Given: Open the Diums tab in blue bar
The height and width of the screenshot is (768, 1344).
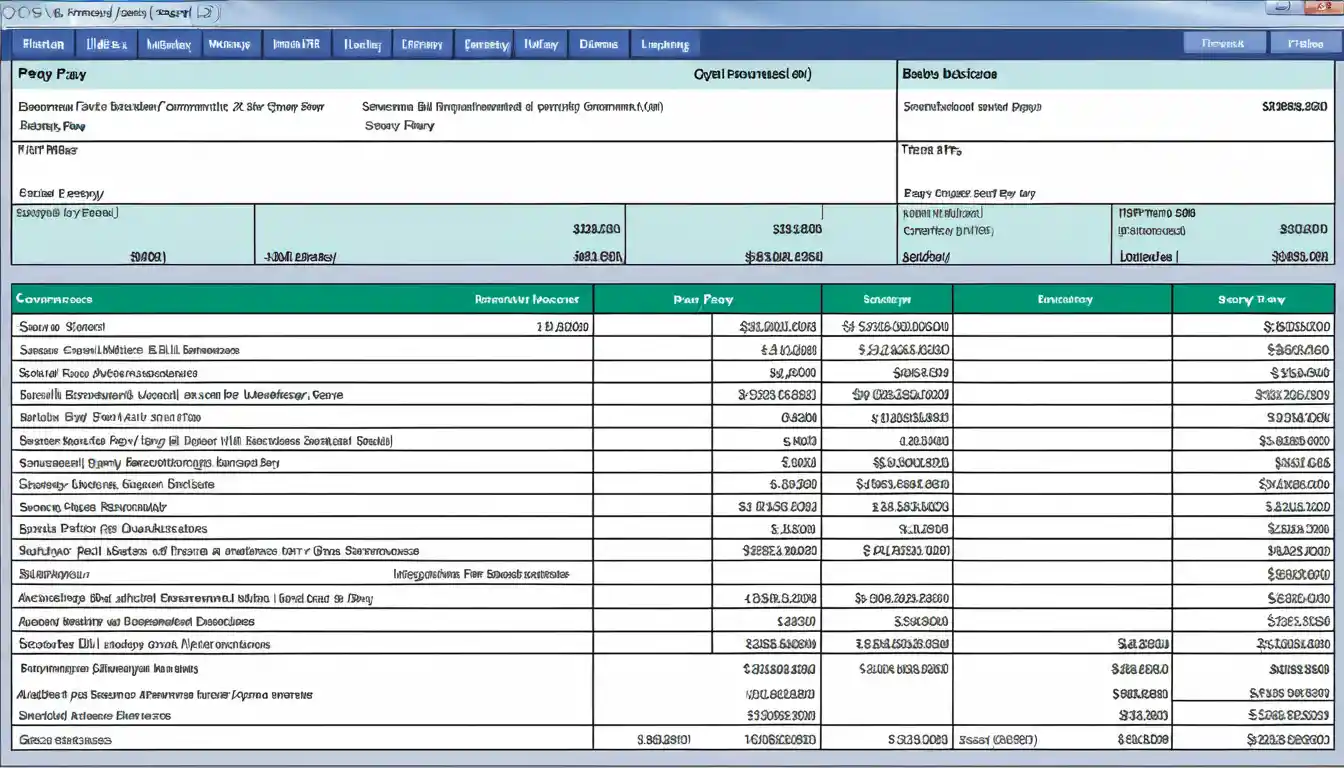Looking at the screenshot, I should (598, 44).
